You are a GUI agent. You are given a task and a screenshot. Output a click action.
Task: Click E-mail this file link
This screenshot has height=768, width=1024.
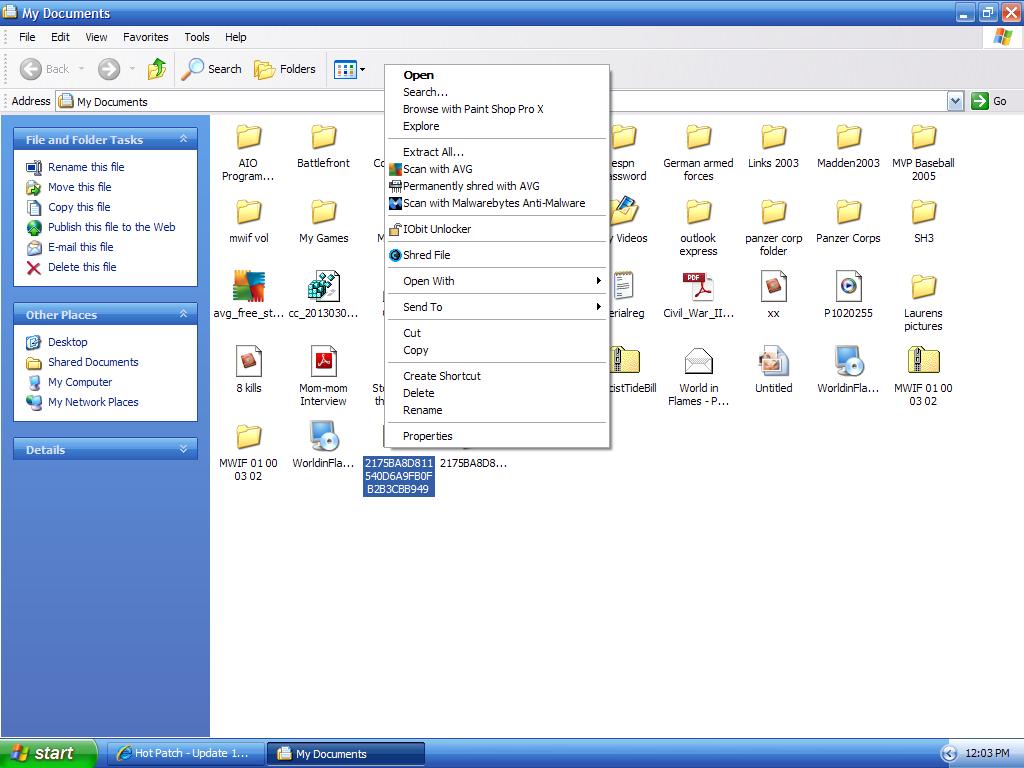tap(80, 248)
